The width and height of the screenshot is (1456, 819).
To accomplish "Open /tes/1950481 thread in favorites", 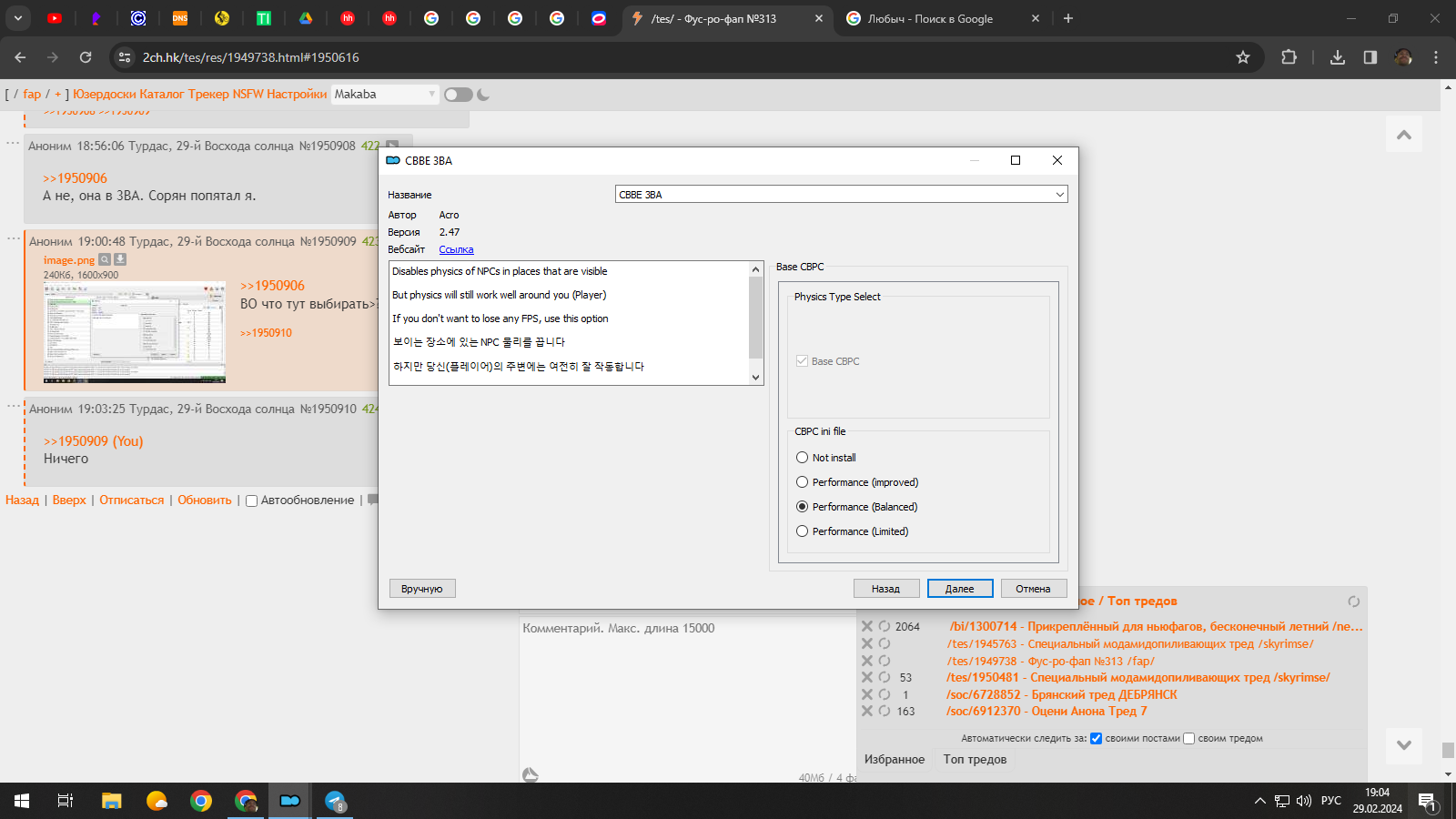I will [x=1137, y=677].
